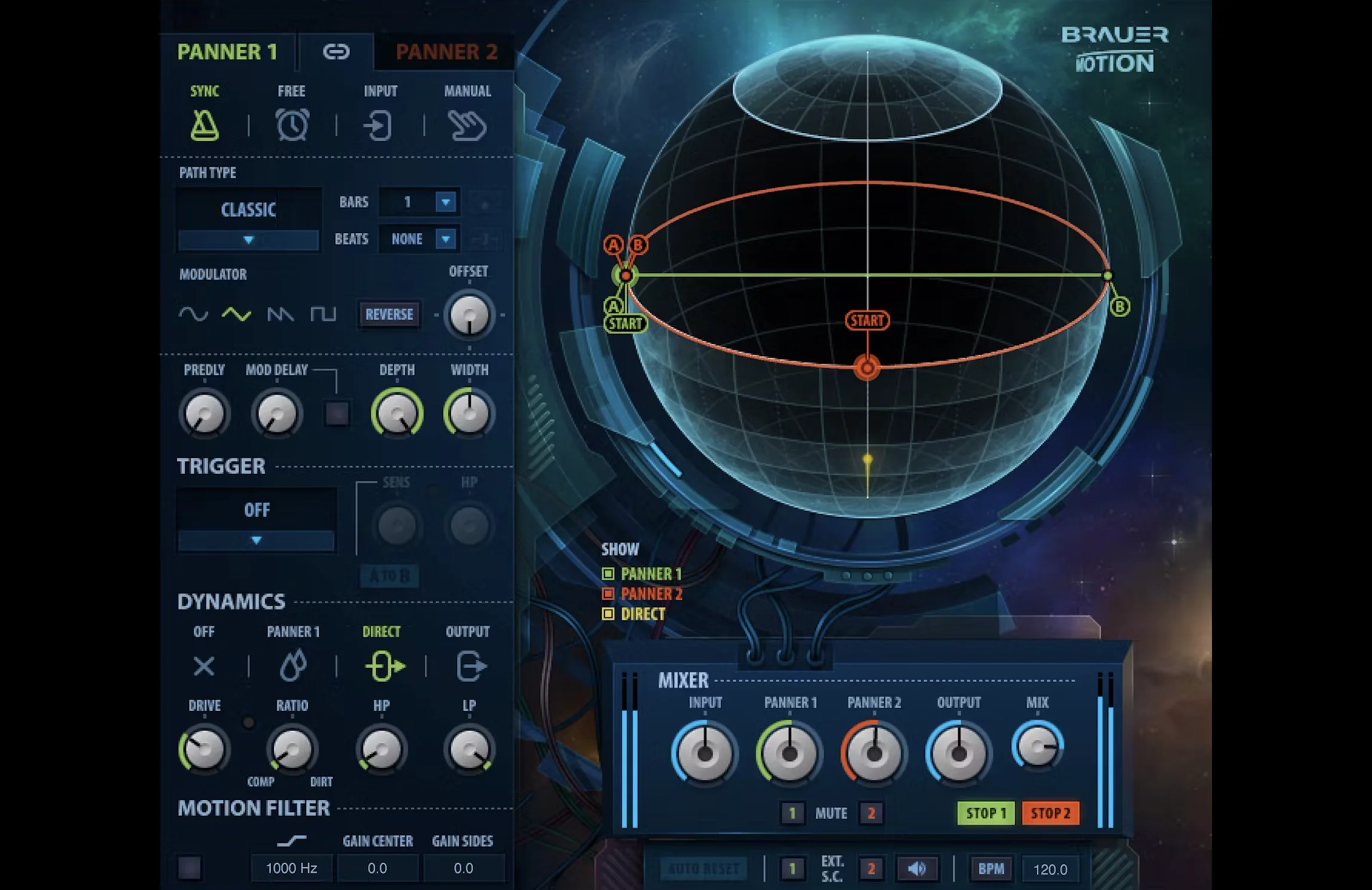This screenshot has height=890, width=1372.
Task: Adjust the Width knob
Action: [469, 412]
